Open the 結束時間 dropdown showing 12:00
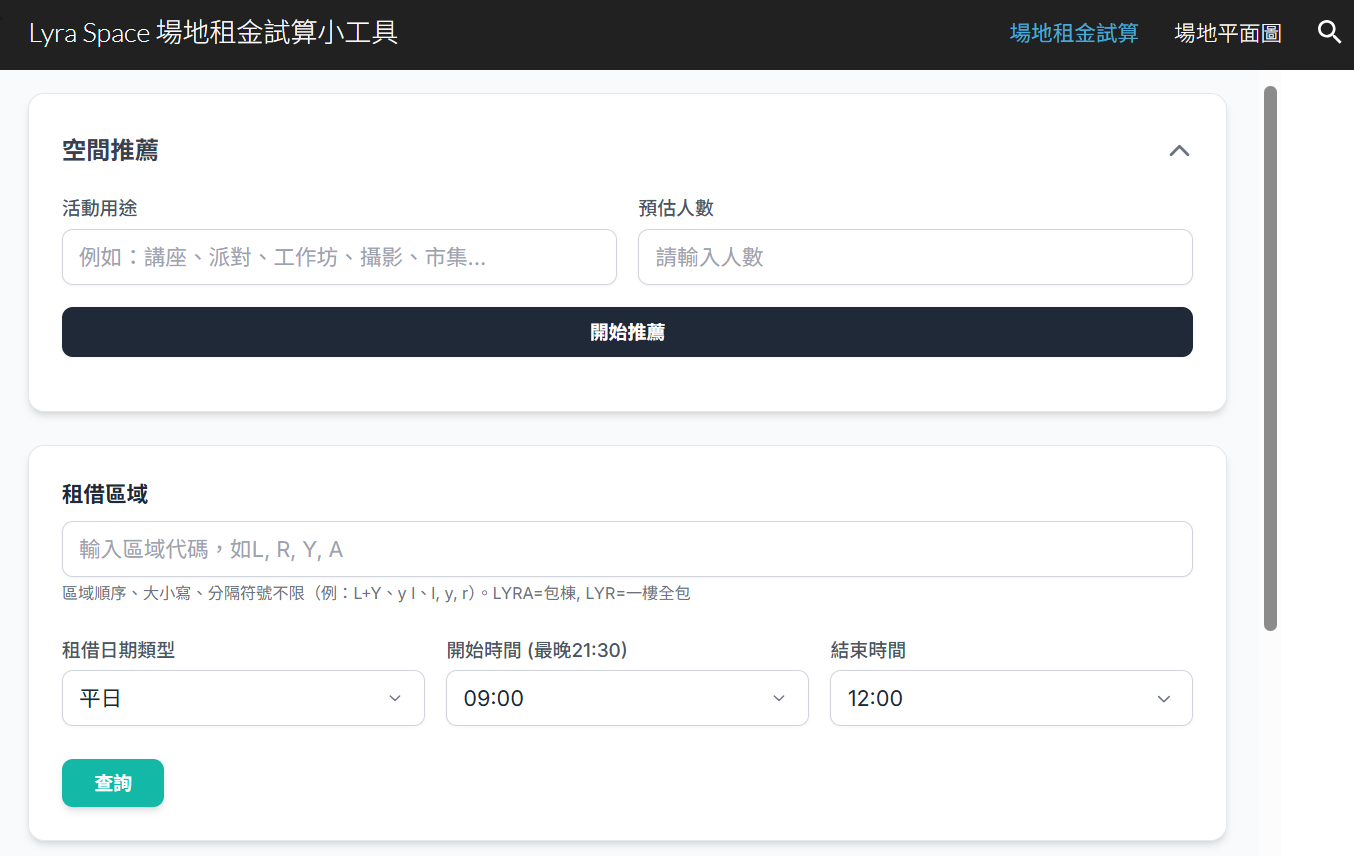 click(1010, 698)
